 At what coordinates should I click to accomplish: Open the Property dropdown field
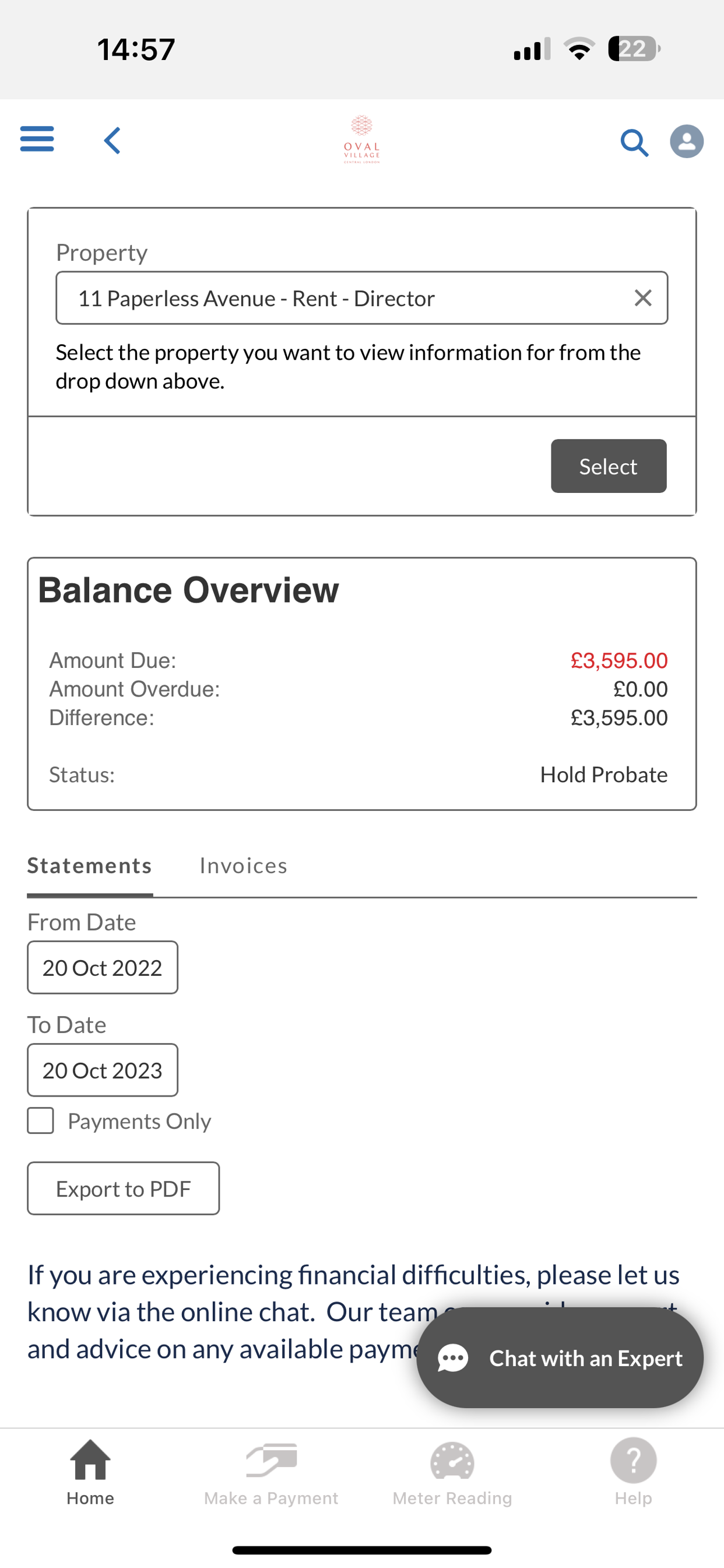(x=362, y=297)
